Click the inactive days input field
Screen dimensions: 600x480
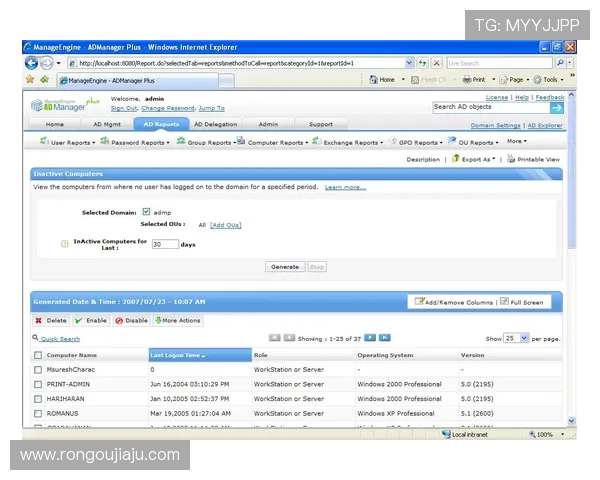[x=165, y=244]
